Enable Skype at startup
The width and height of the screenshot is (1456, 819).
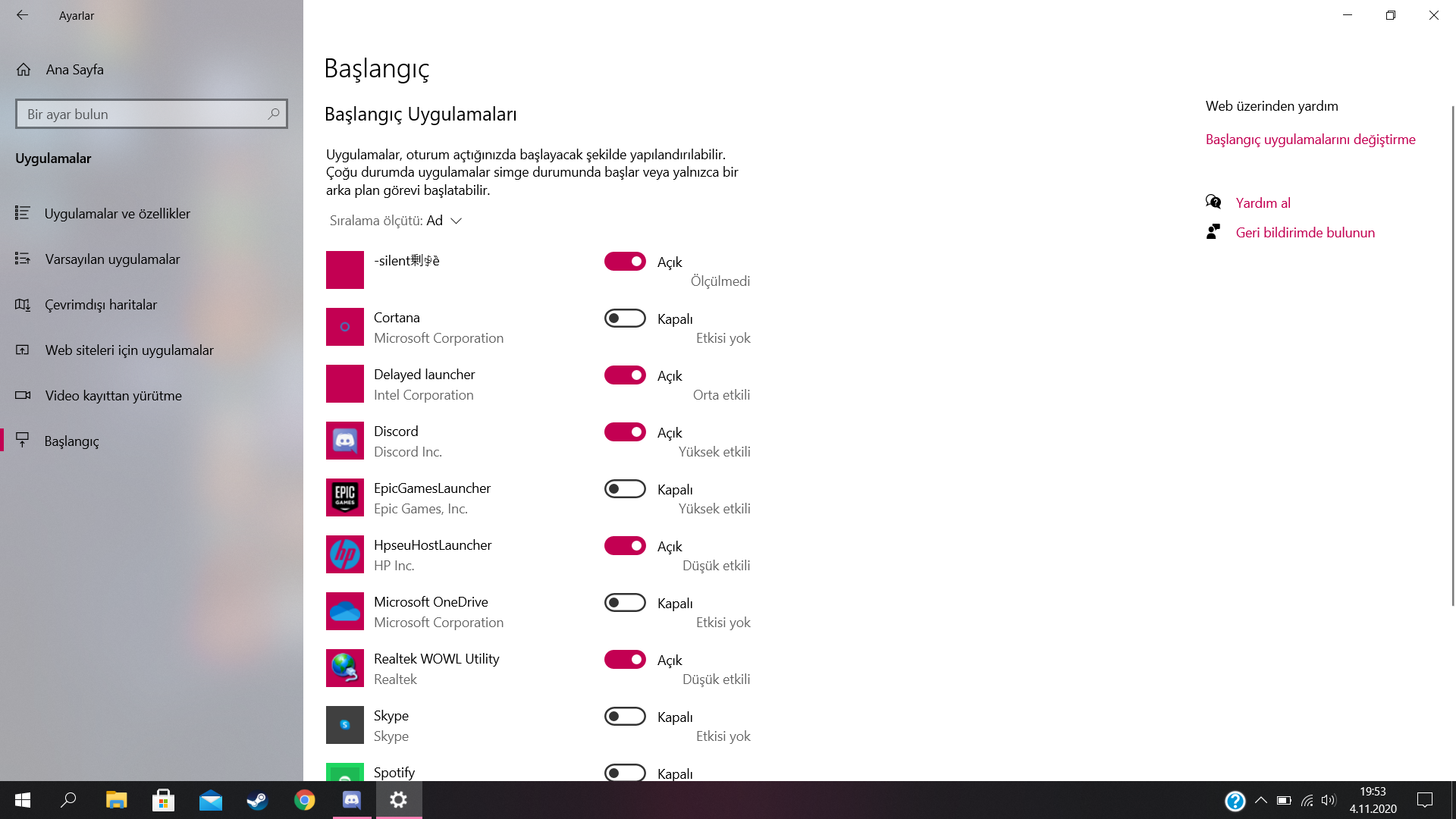tap(625, 716)
